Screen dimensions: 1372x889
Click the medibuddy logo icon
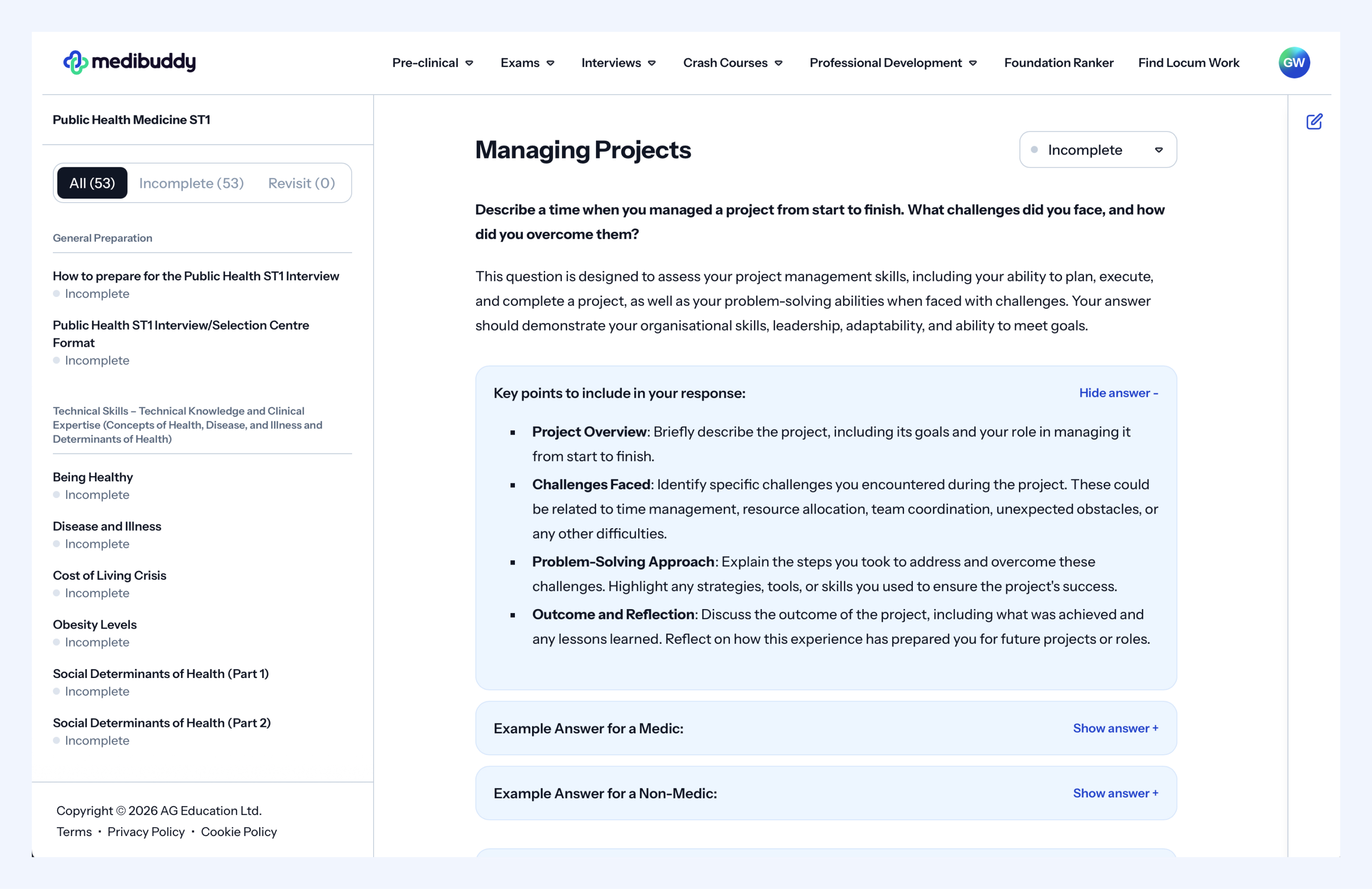tap(76, 62)
